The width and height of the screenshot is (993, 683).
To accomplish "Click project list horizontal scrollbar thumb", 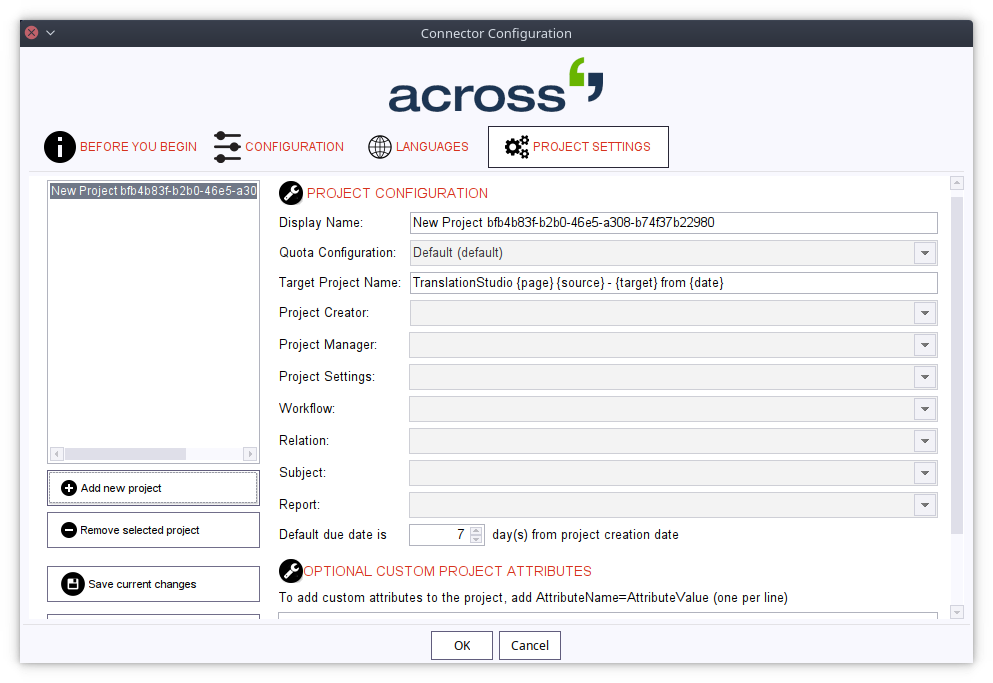I will [x=125, y=454].
